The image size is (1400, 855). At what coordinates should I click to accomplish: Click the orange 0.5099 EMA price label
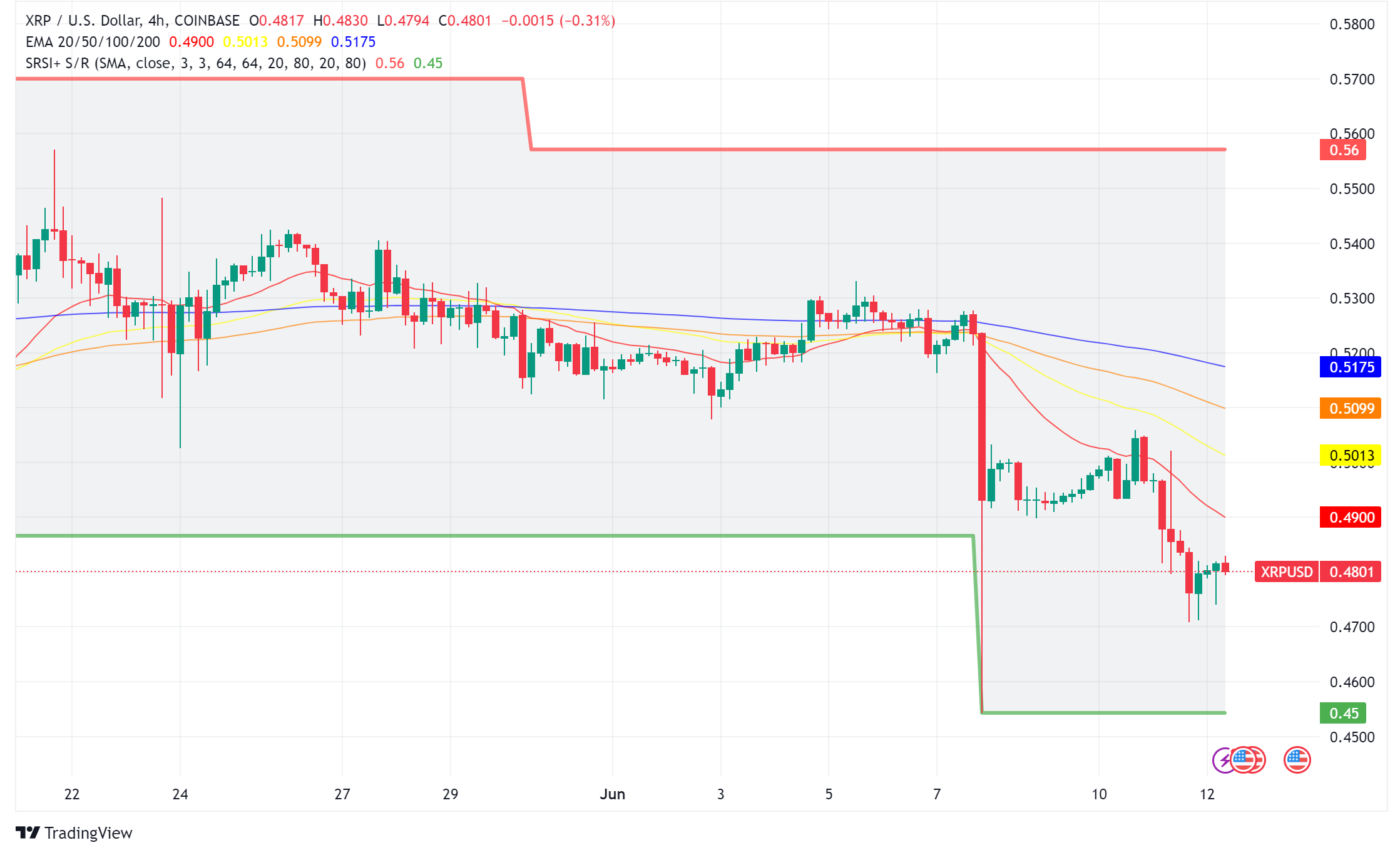(x=1349, y=408)
